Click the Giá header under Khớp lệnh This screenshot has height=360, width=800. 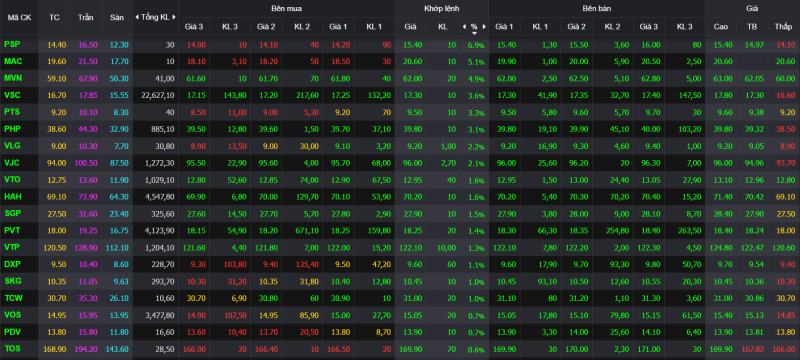point(410,27)
